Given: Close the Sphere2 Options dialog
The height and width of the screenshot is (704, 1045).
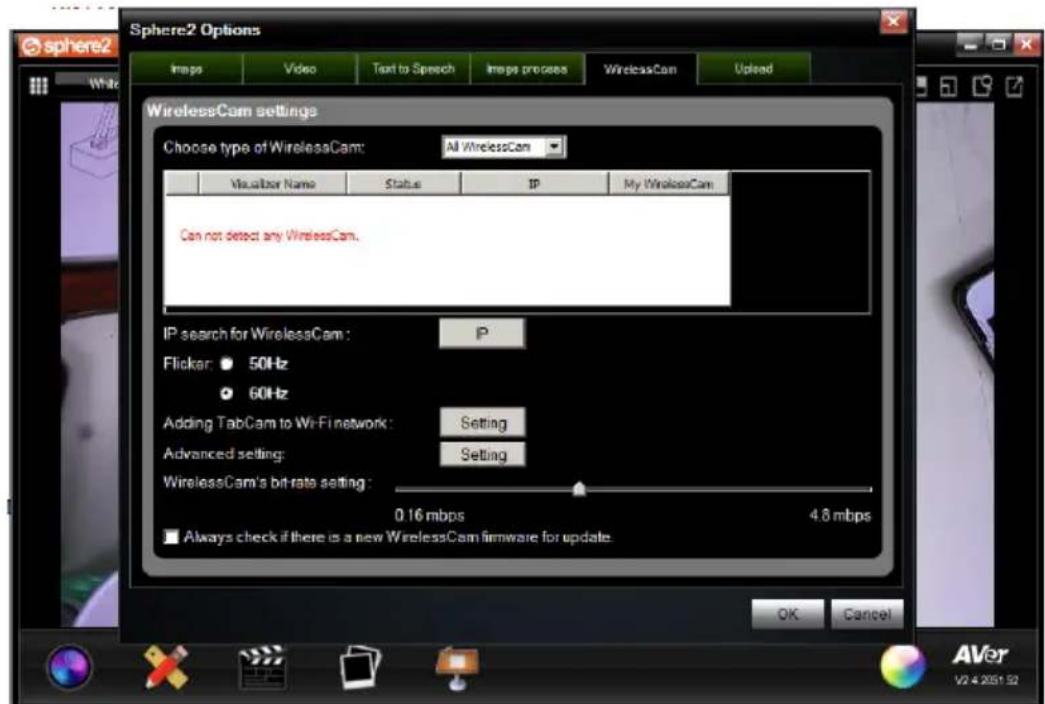Looking at the screenshot, I should tap(894, 22).
